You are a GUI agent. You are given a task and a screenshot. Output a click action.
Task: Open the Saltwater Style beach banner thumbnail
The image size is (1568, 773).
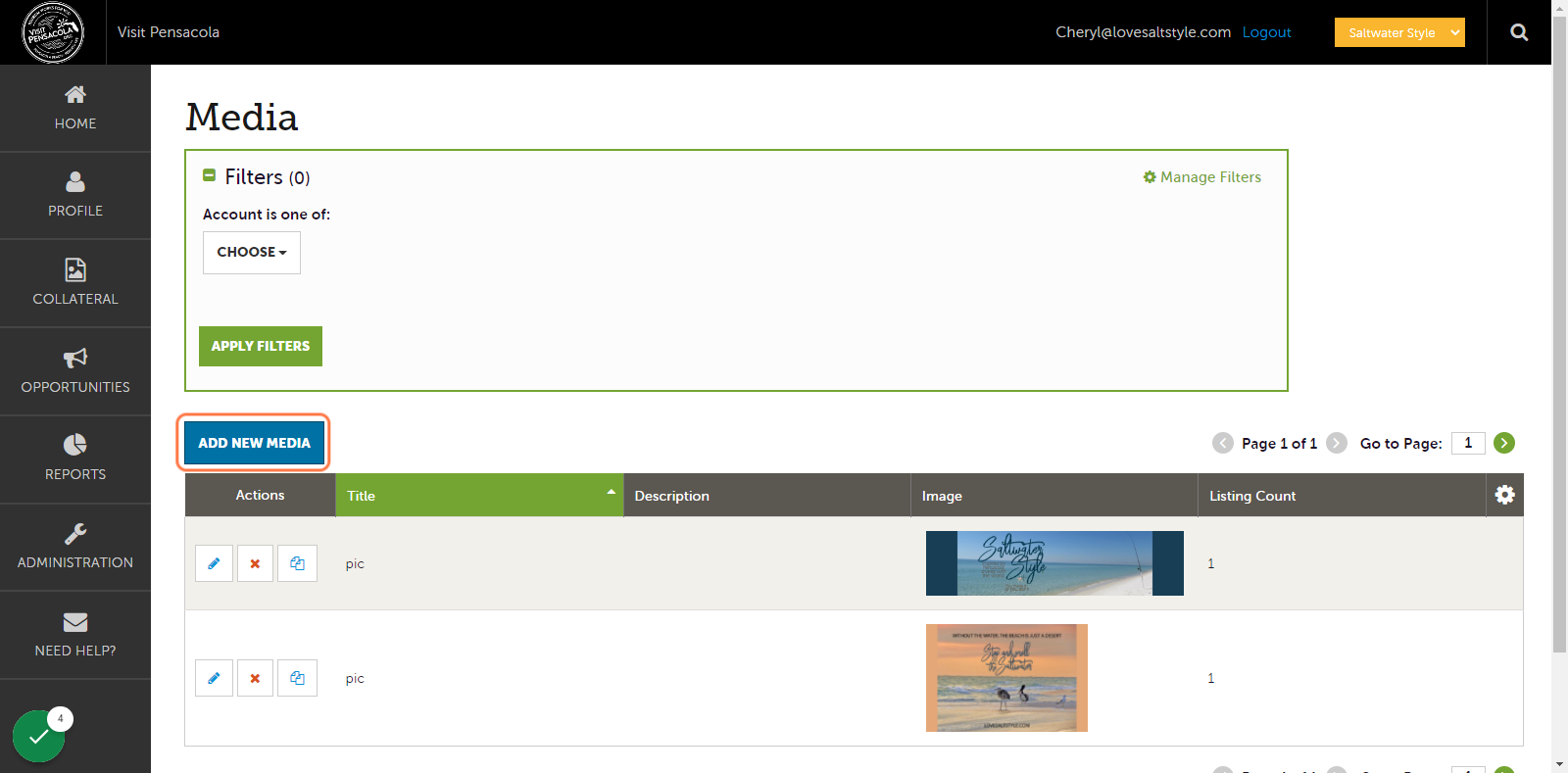pos(1054,563)
